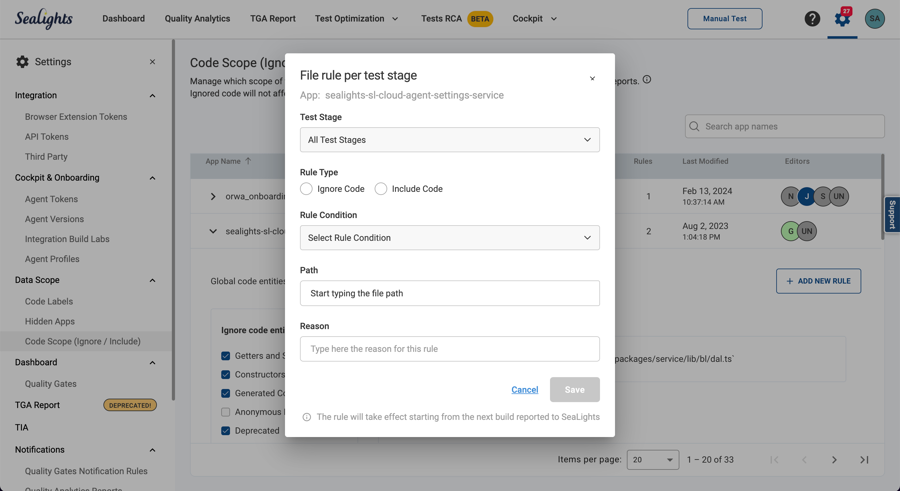Image resolution: width=900 pixels, height=491 pixels.
Task: Select Ignore Code radio button
Action: [x=306, y=189]
